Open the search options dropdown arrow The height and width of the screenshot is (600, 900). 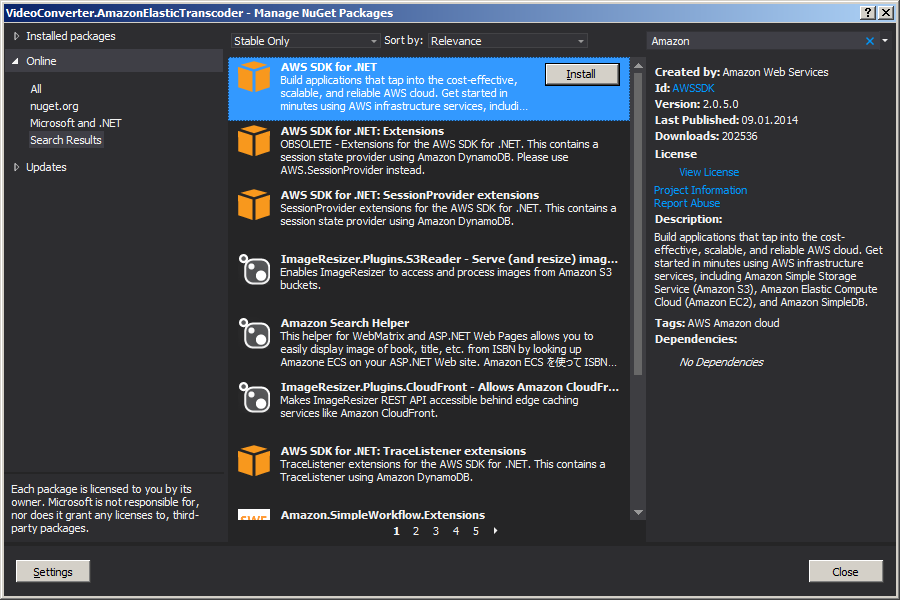[886, 40]
